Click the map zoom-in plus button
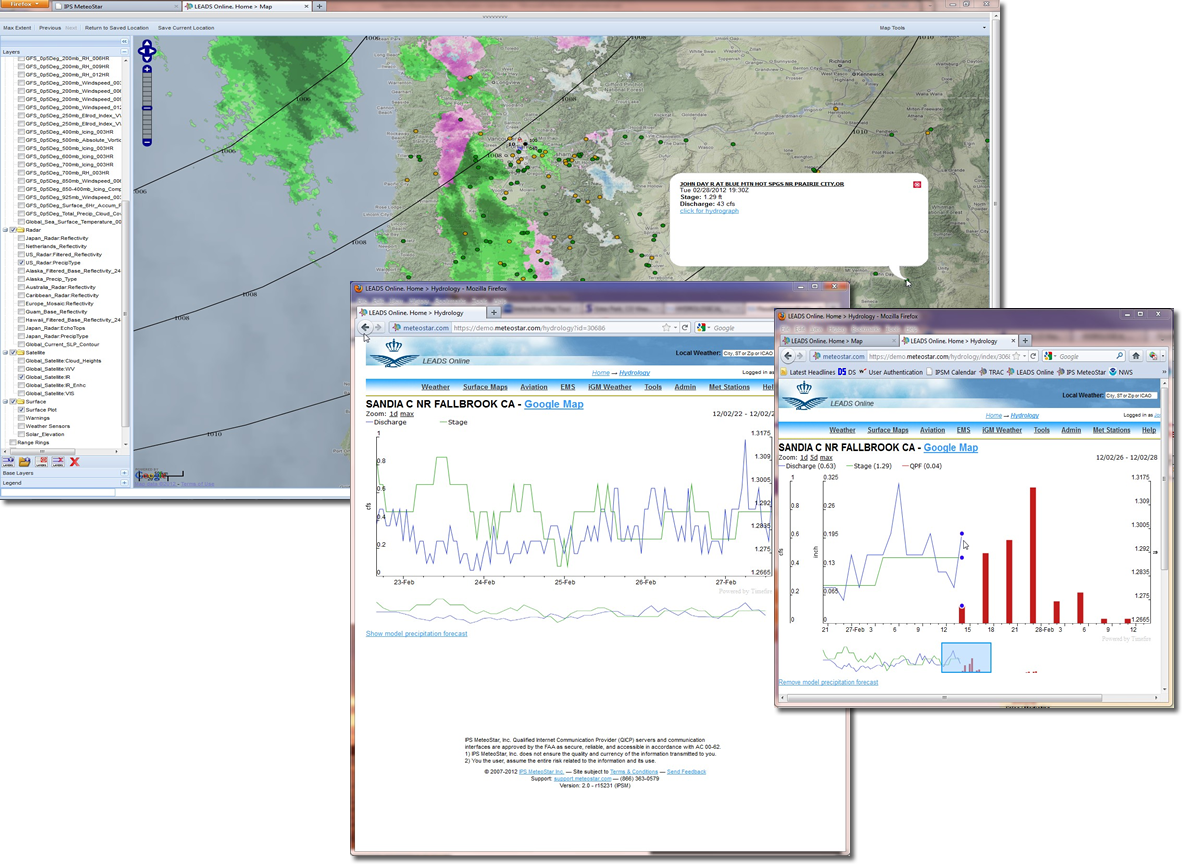Image resolution: width=1182 pixels, height=864 pixels. [x=147, y=69]
